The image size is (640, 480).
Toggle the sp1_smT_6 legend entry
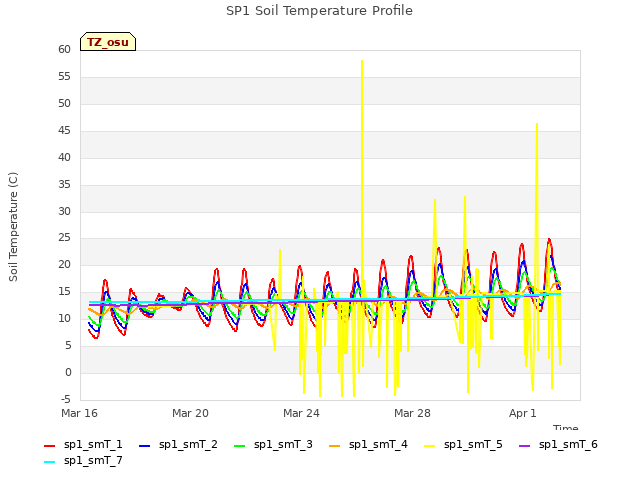click(x=558, y=444)
